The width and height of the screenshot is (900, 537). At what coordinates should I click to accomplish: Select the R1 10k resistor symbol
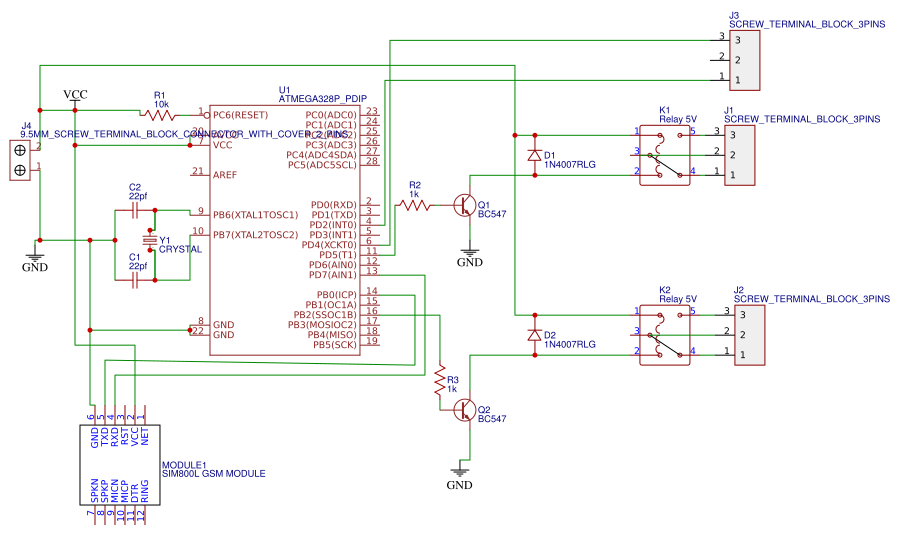(160, 115)
